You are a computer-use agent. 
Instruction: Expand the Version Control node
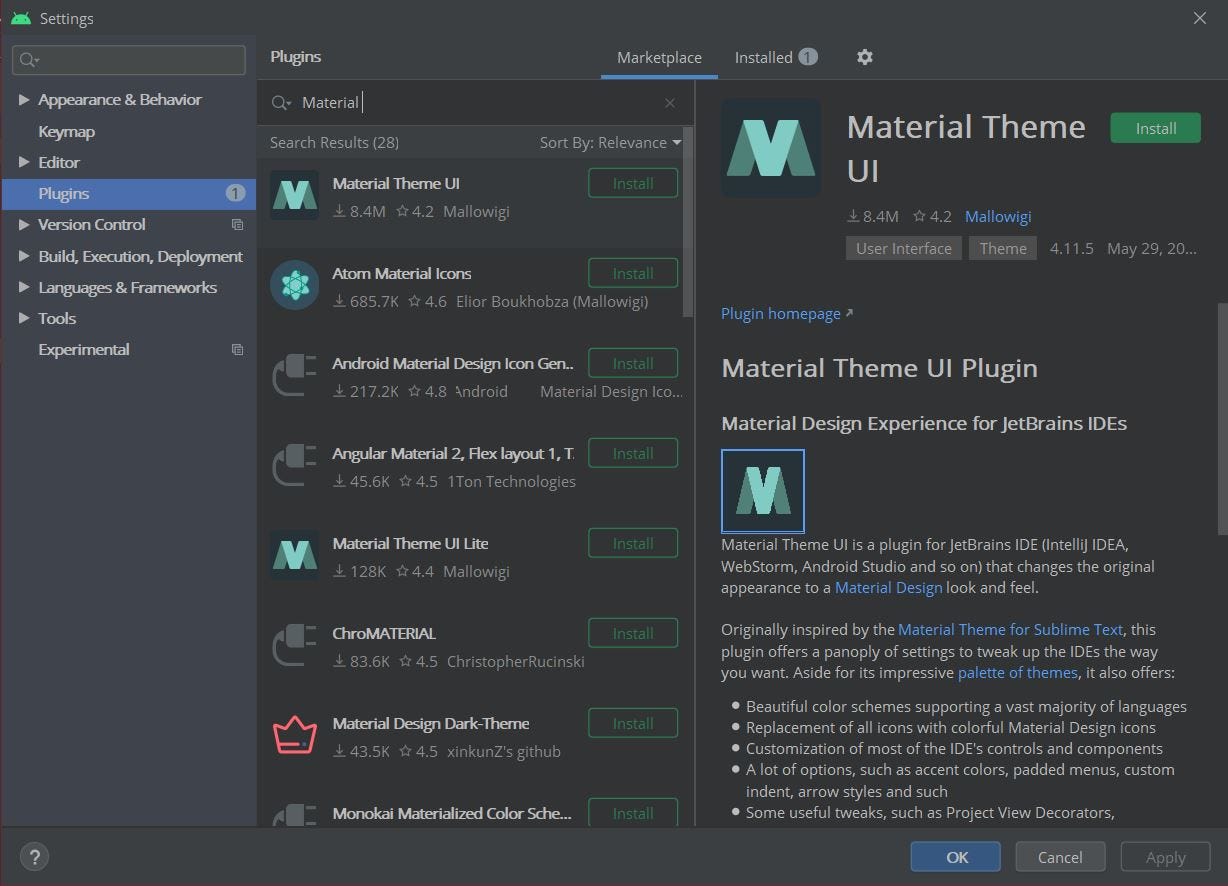24,225
